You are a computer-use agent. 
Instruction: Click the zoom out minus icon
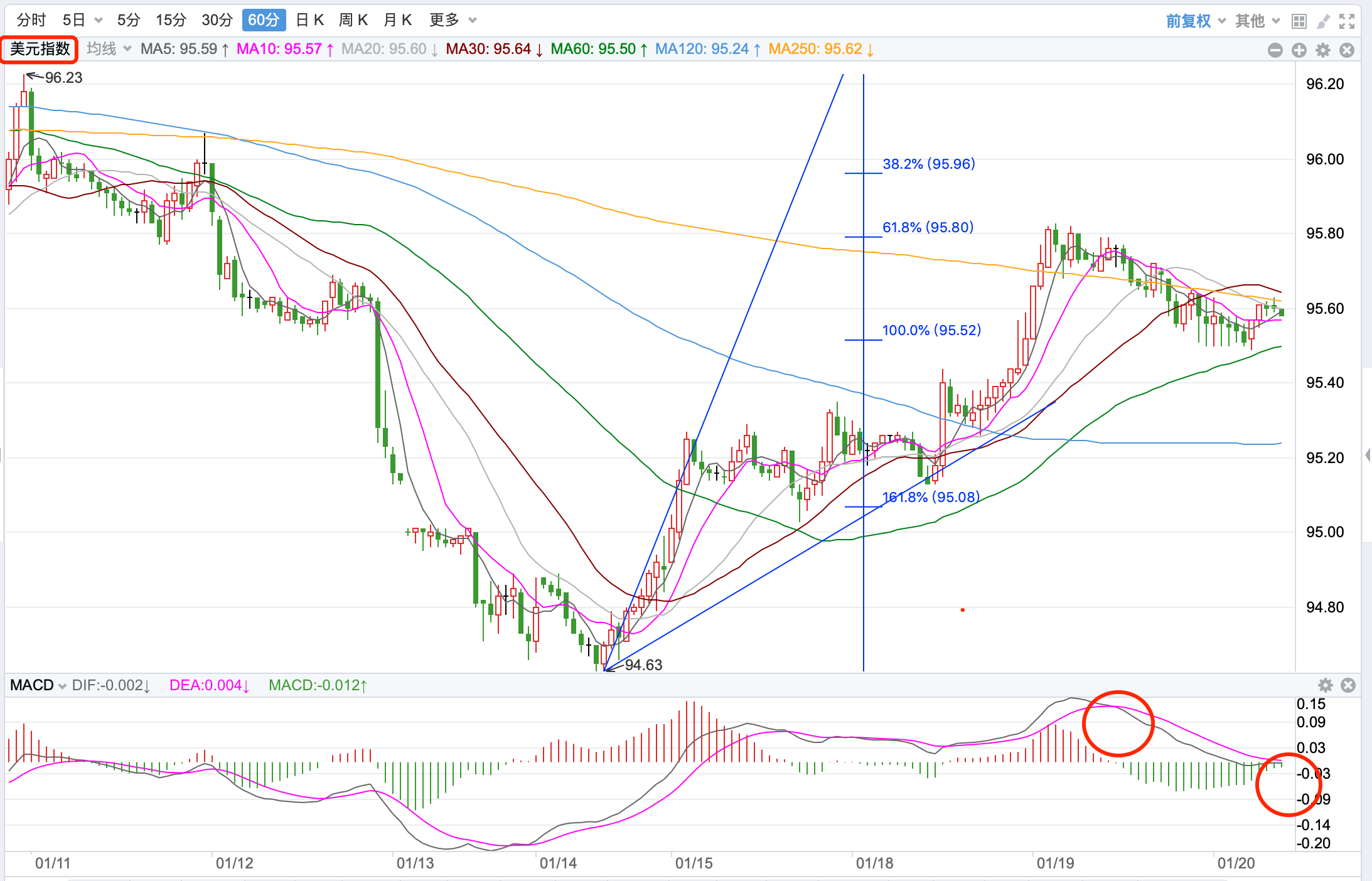coord(1275,50)
